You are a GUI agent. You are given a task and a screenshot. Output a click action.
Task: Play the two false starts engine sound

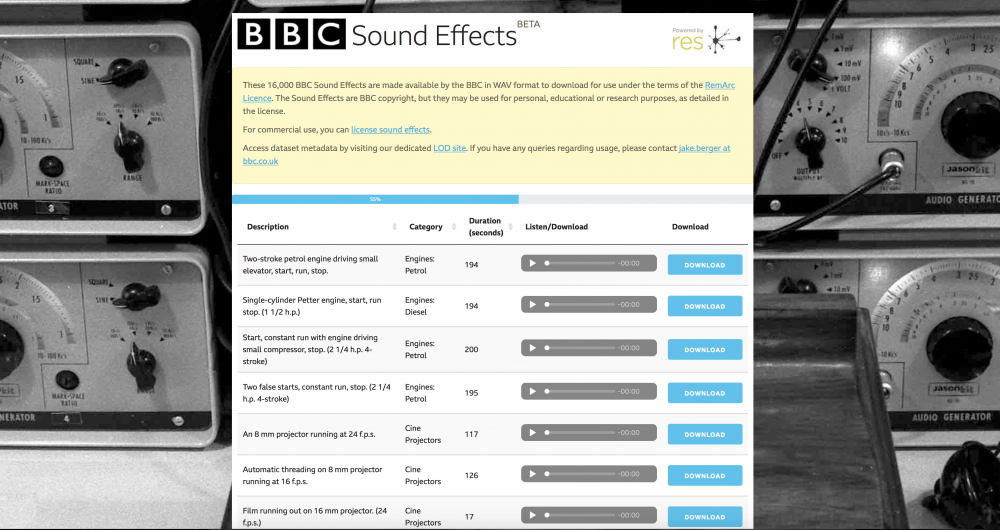tap(533, 392)
